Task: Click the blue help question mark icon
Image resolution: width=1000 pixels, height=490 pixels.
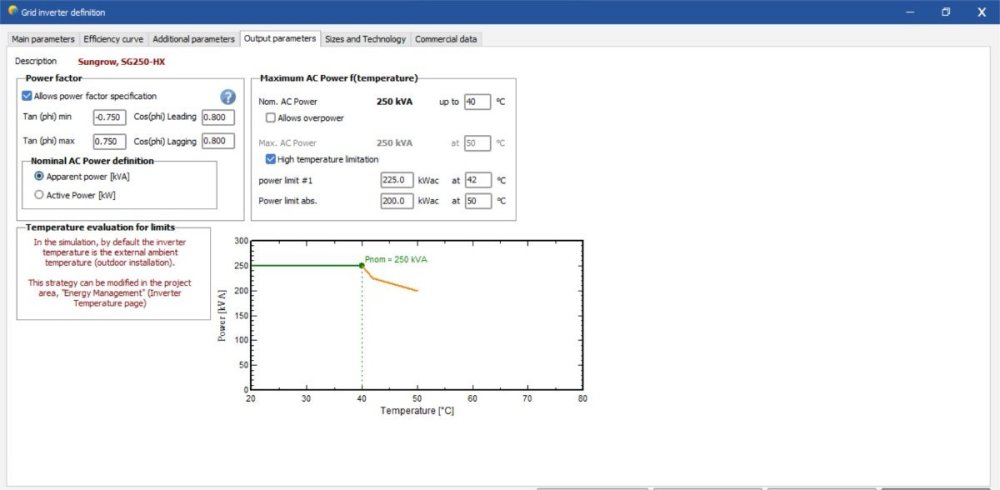Action: click(x=228, y=97)
